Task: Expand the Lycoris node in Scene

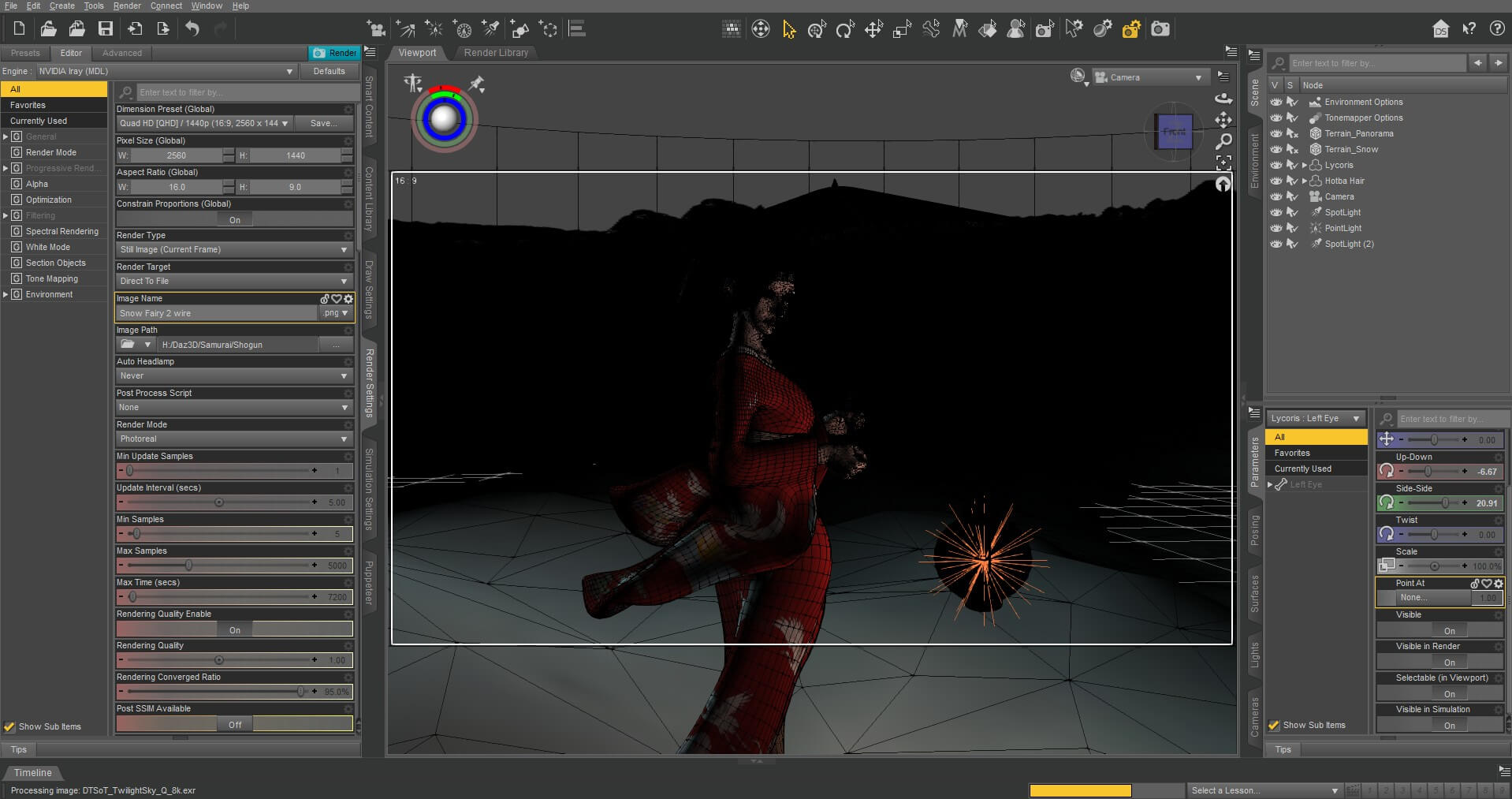Action: tap(1305, 165)
